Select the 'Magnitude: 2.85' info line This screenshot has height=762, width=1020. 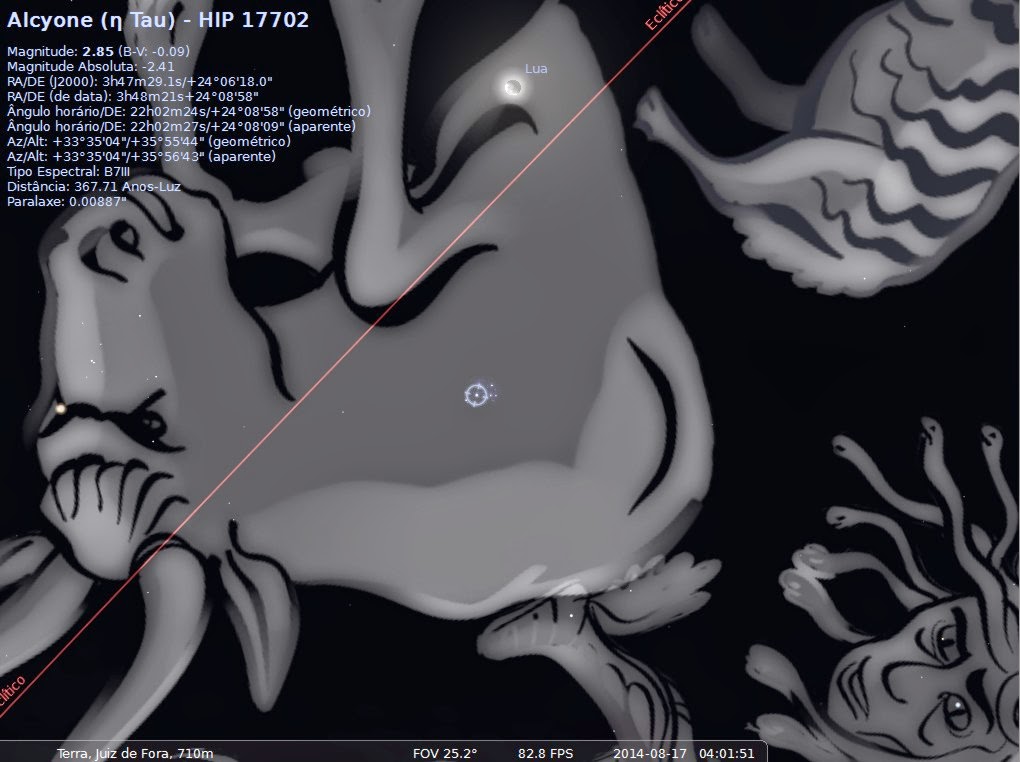pos(98,51)
